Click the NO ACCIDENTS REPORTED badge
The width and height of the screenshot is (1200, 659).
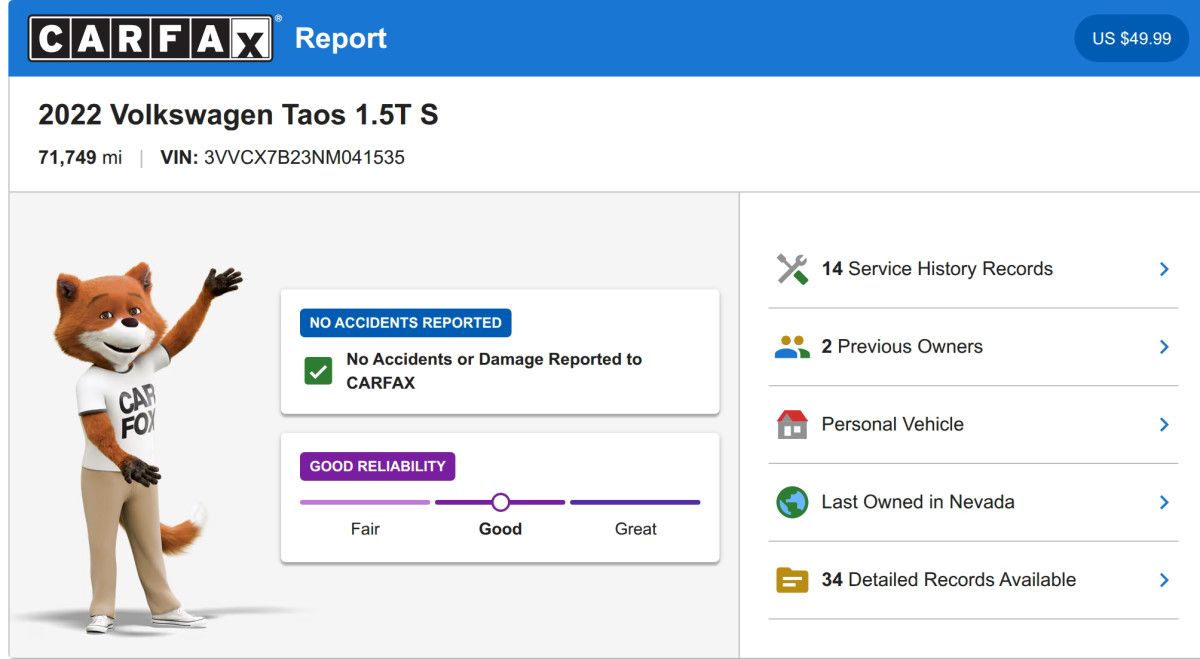(406, 323)
